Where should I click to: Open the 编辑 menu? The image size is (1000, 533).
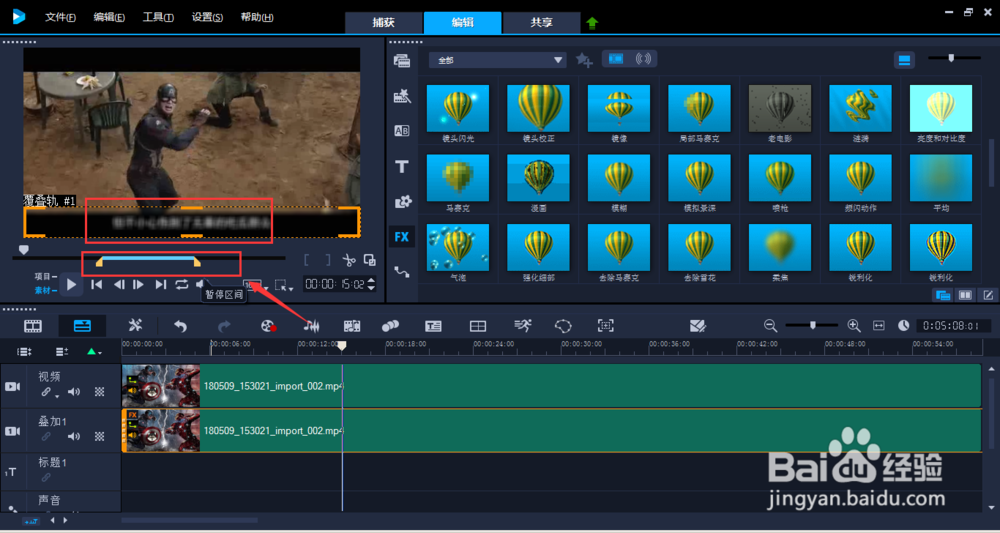tap(109, 17)
